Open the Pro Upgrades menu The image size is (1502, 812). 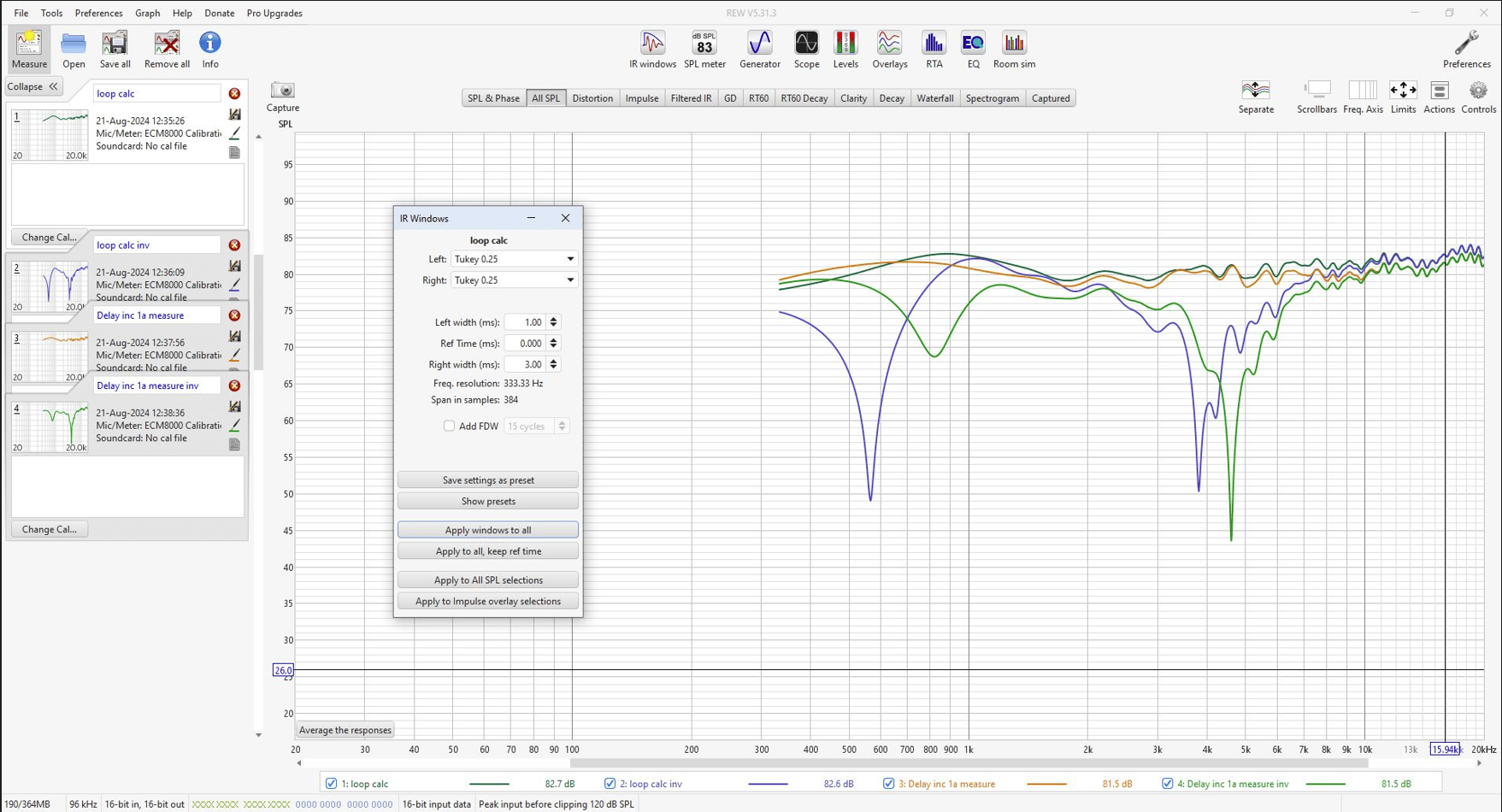[274, 13]
